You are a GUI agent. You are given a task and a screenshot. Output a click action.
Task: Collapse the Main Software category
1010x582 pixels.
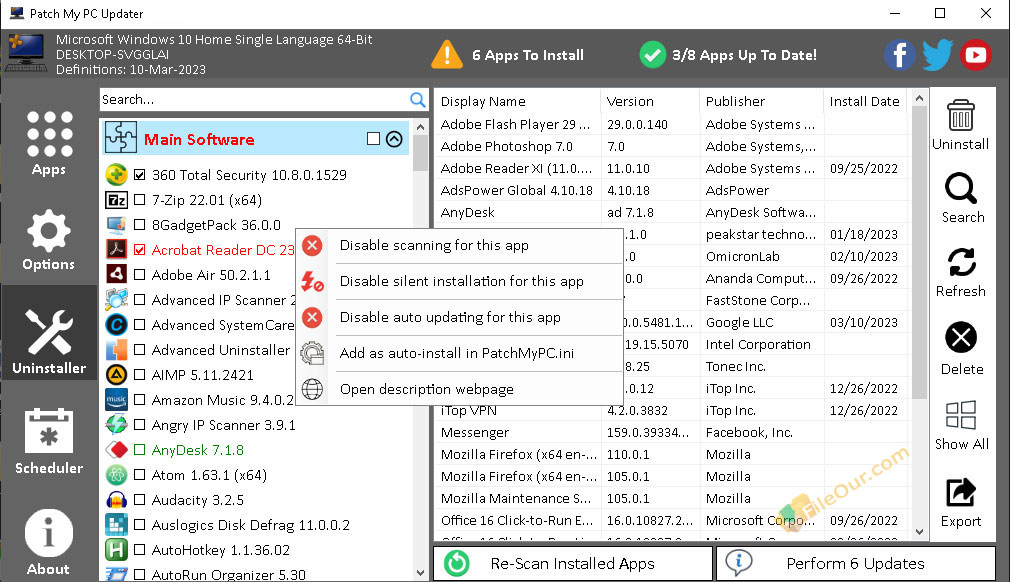(394, 139)
